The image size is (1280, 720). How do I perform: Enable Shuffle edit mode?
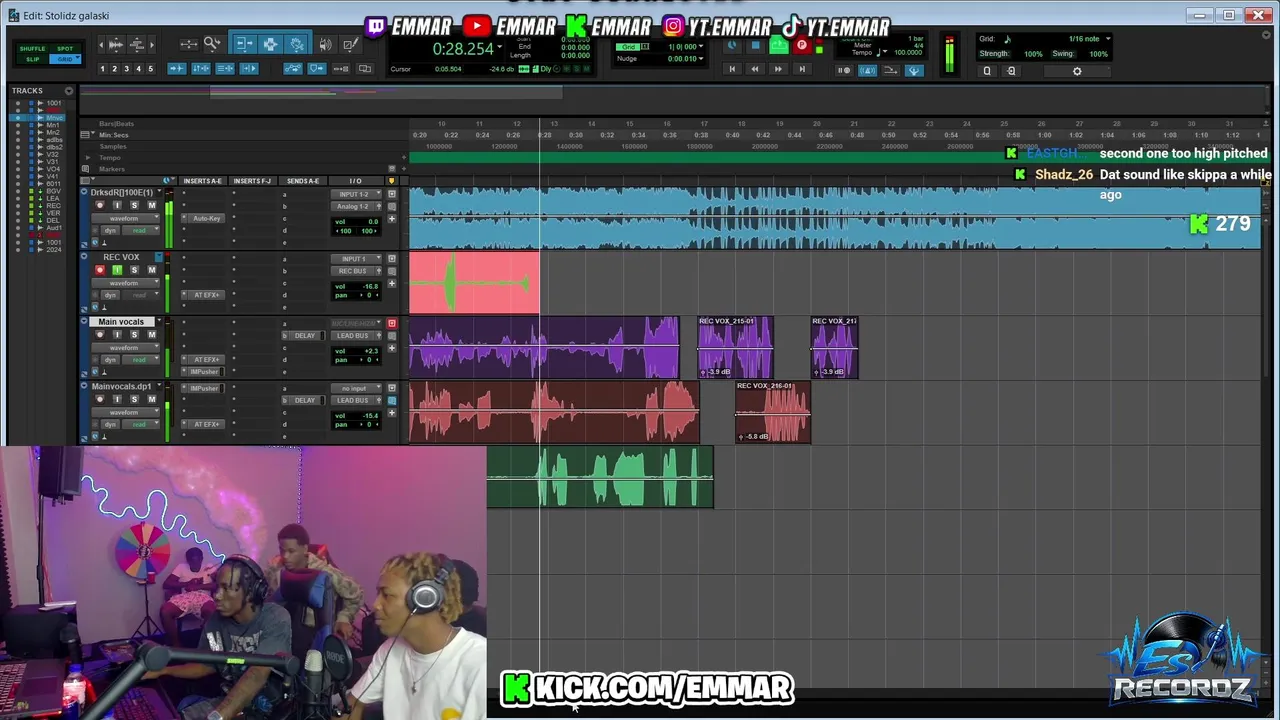click(x=33, y=48)
